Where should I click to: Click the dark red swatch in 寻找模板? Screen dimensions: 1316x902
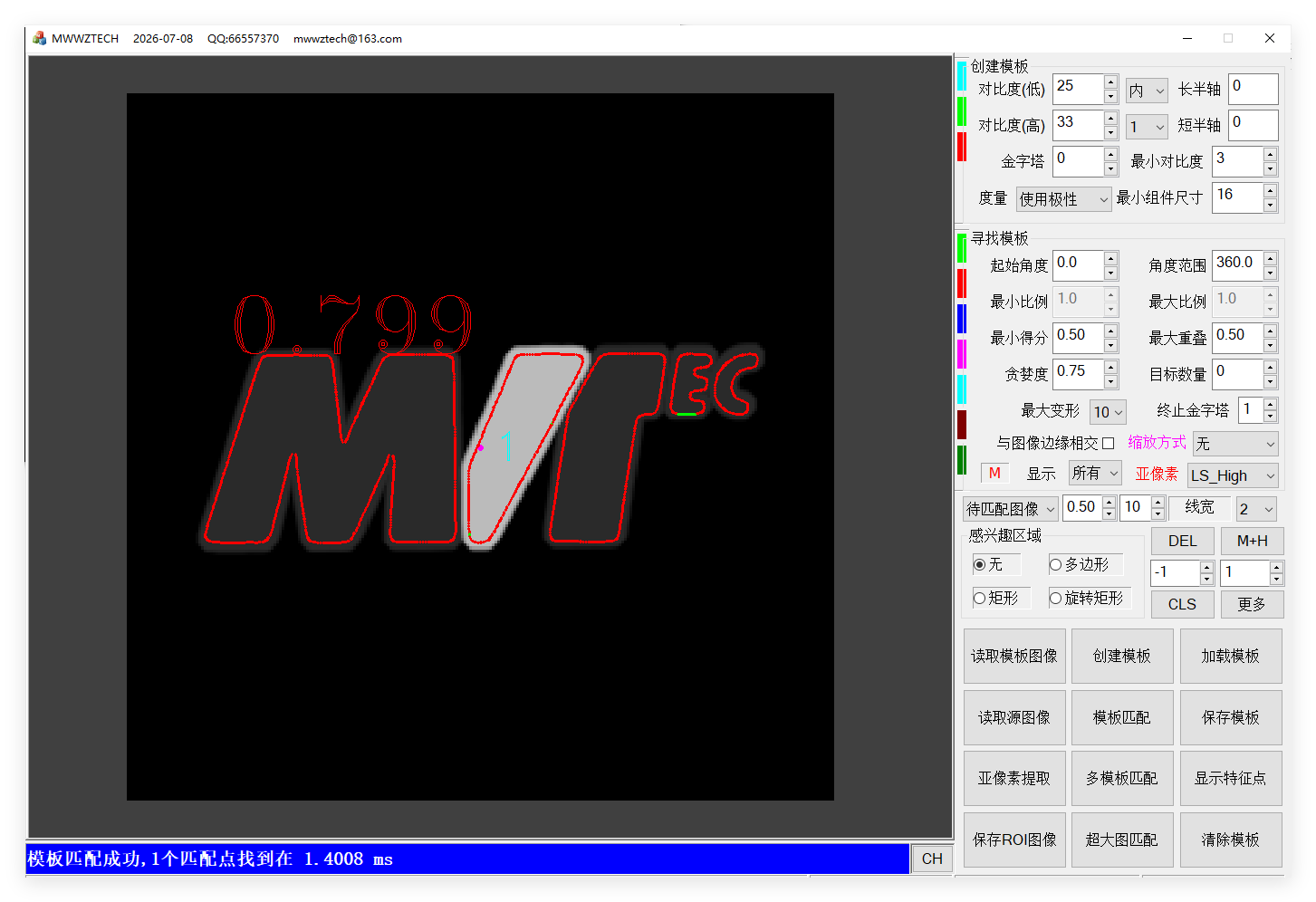pos(962,425)
